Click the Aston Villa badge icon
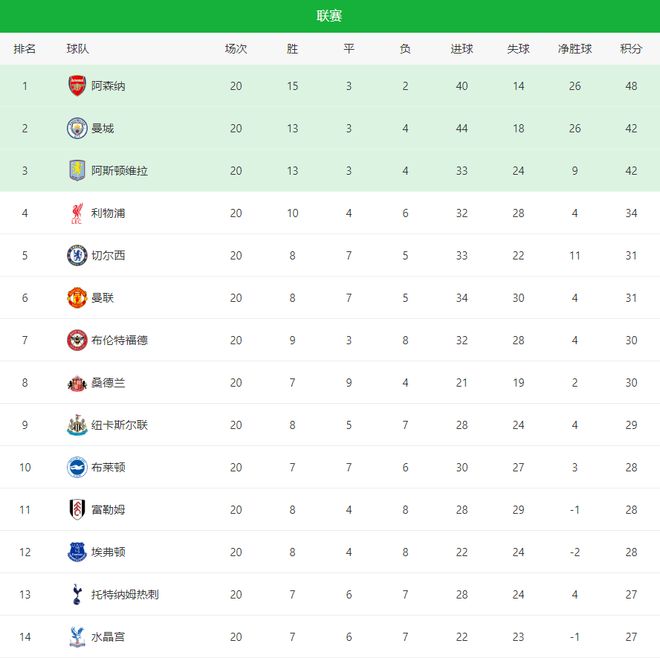The width and height of the screenshot is (660, 658). [x=77, y=170]
